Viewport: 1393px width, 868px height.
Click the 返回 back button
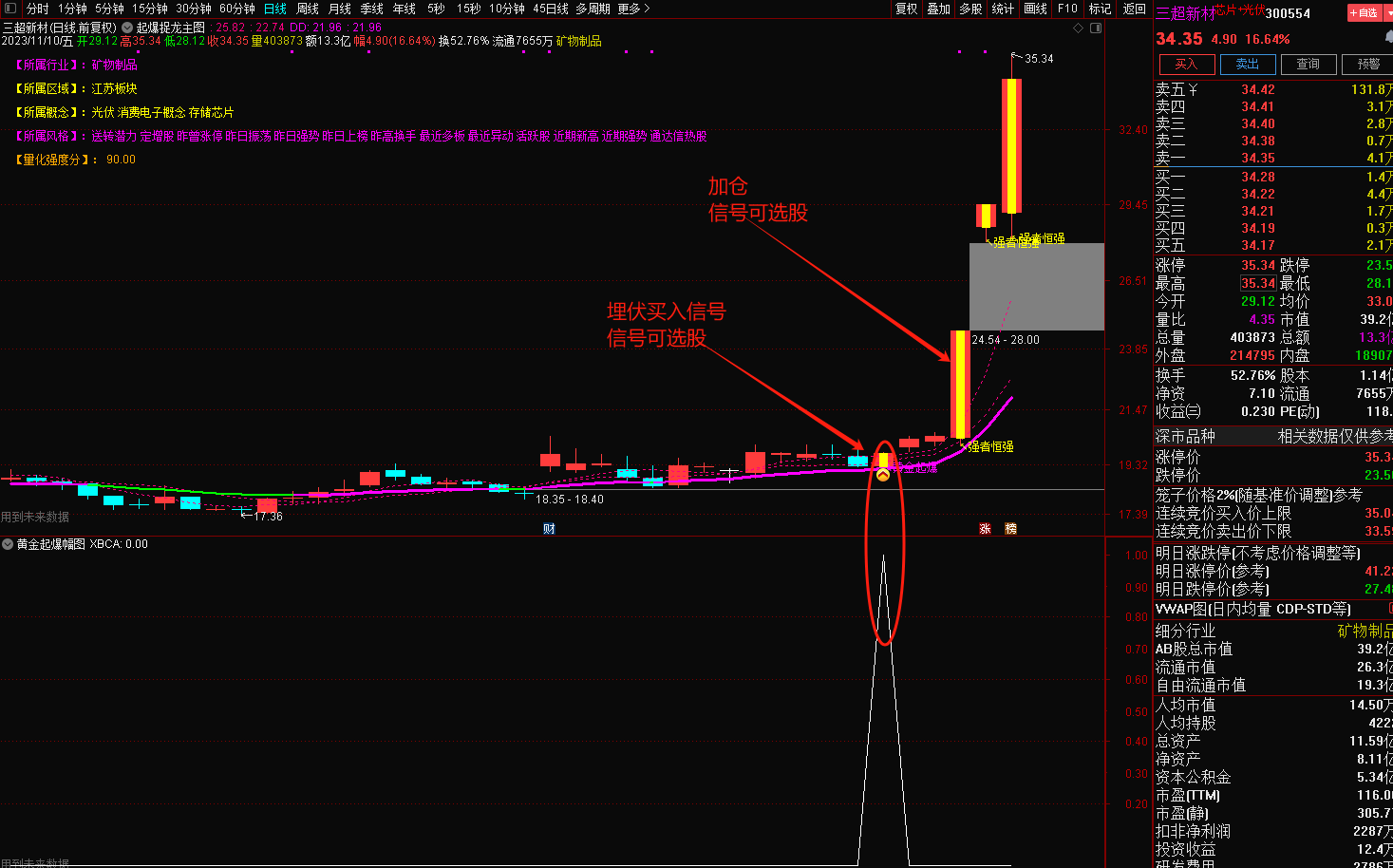[1135, 9]
